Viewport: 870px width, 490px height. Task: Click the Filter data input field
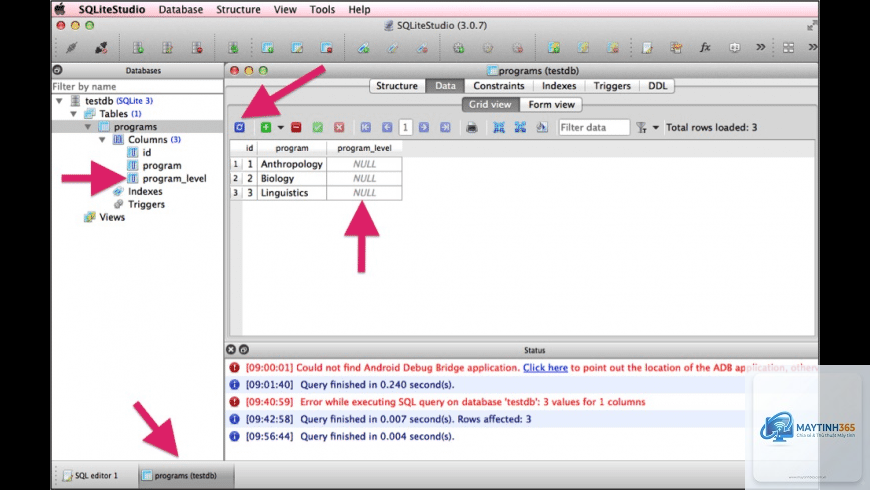tap(594, 127)
